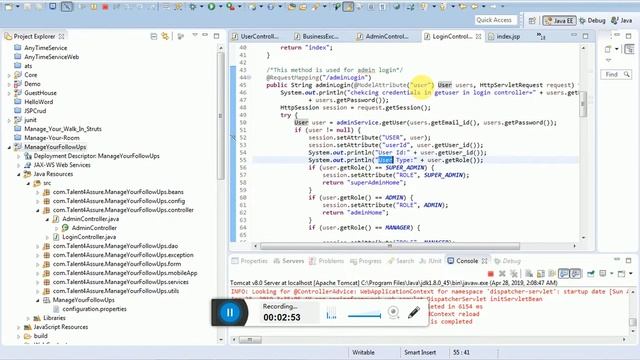Click the Pin Console icon
The height and width of the screenshot is (360, 640).
tap(591, 273)
